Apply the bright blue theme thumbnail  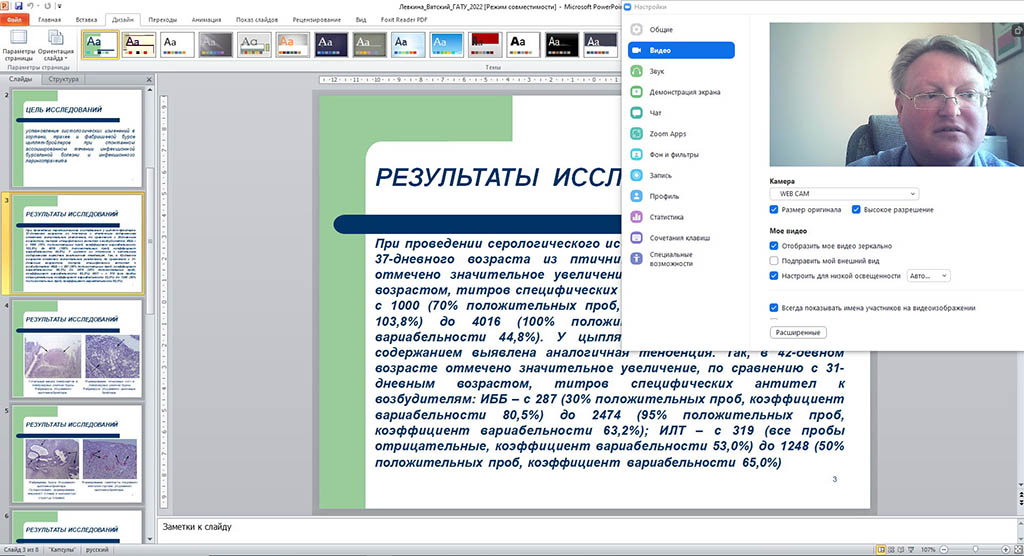tap(447, 44)
